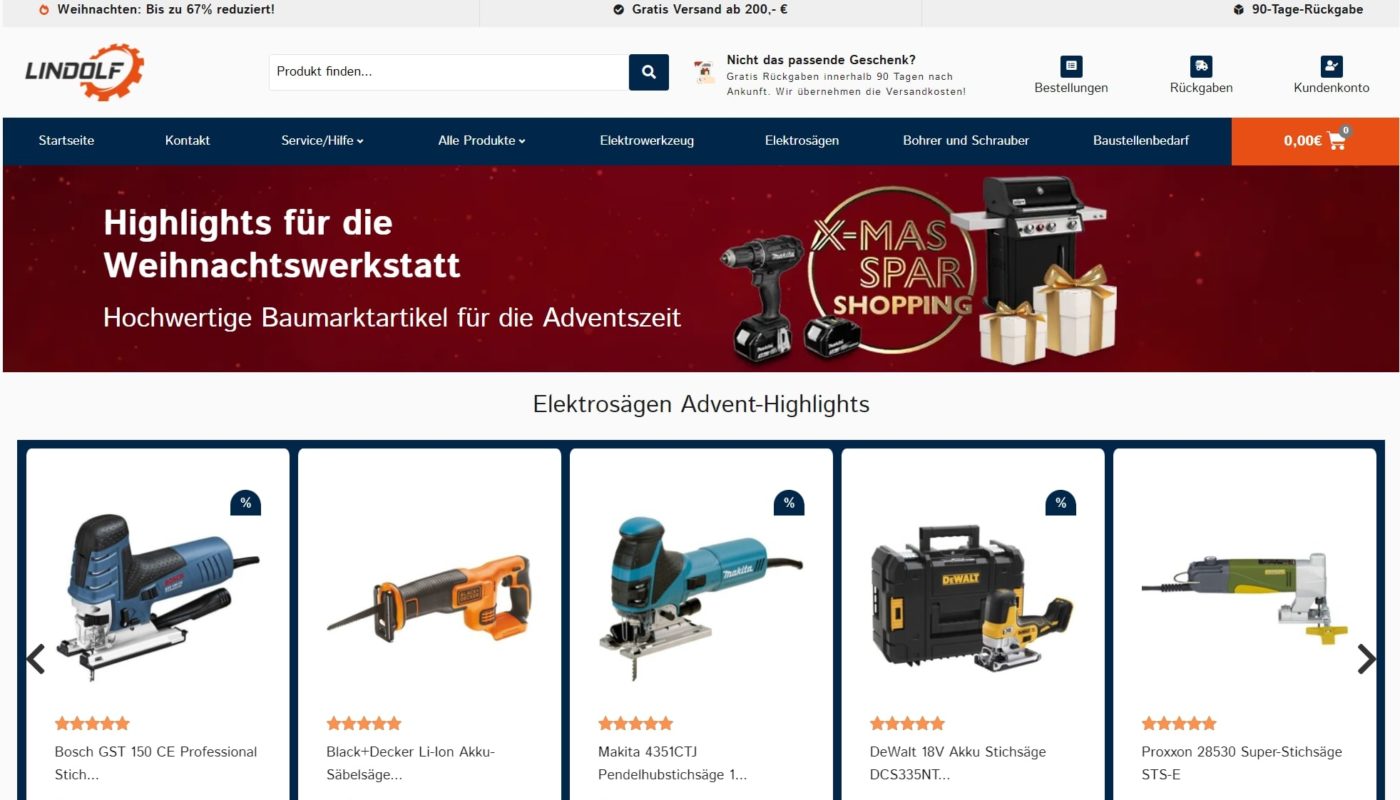Open Kundenkonto account icon

1331,66
